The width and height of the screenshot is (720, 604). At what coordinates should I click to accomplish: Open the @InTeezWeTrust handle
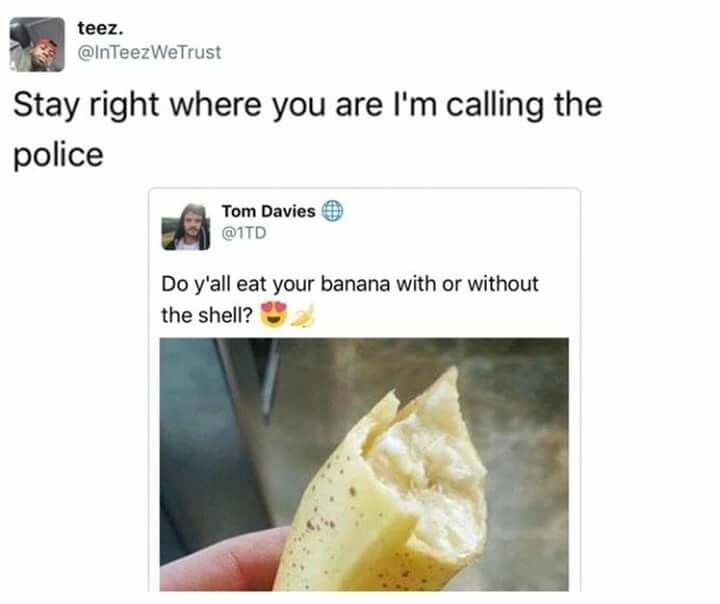click(x=150, y=52)
